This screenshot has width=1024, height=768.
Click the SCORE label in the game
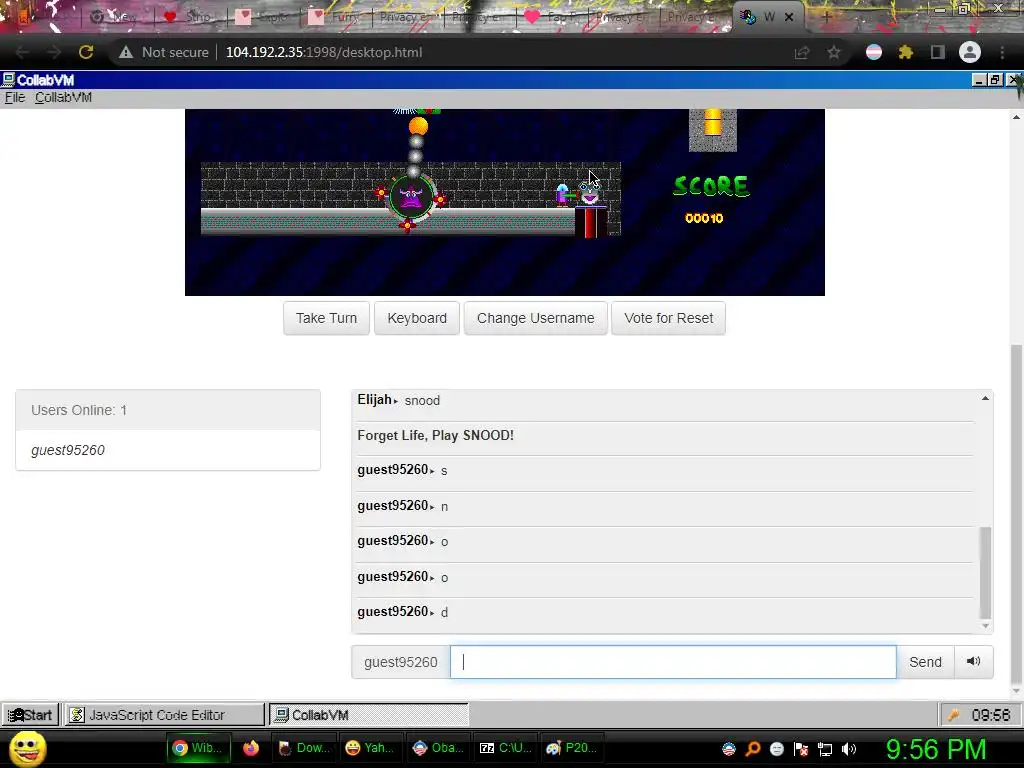(x=711, y=186)
